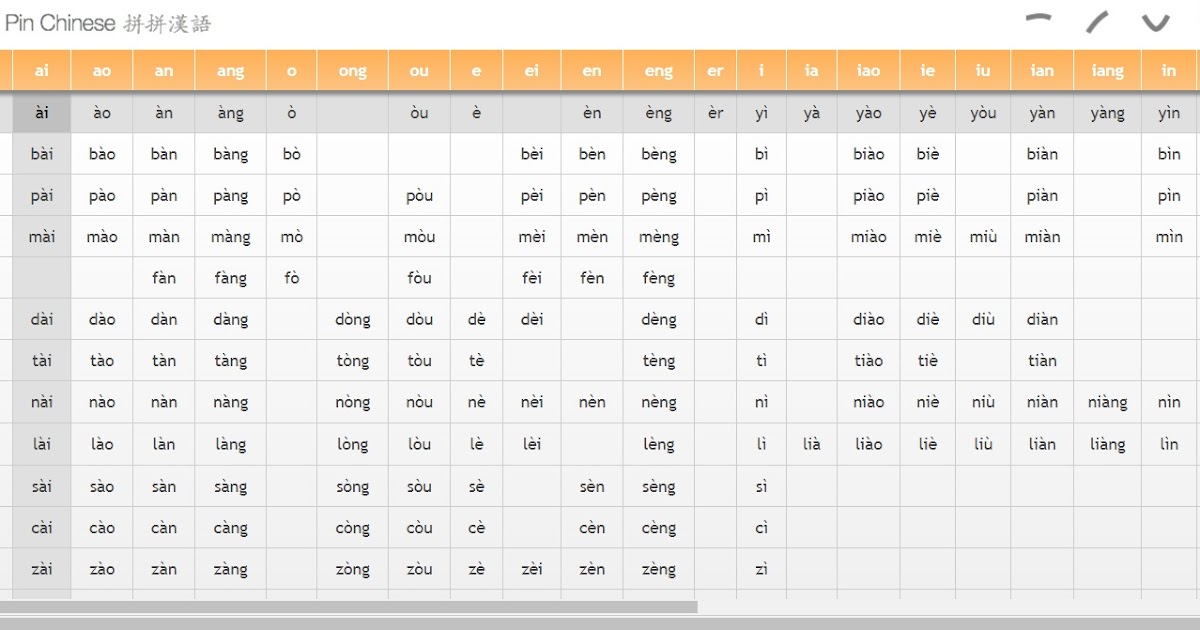Play the syllable 'bài'
The image size is (1200, 630).
tap(40, 153)
